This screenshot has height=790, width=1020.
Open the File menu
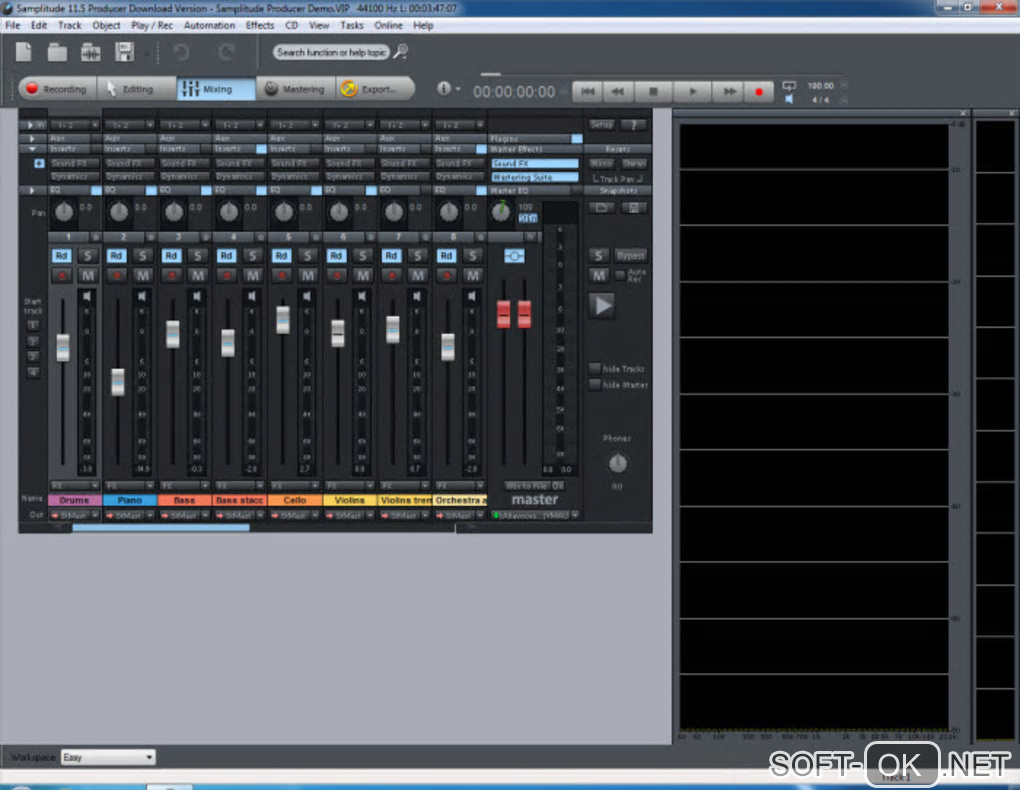[x=12, y=25]
